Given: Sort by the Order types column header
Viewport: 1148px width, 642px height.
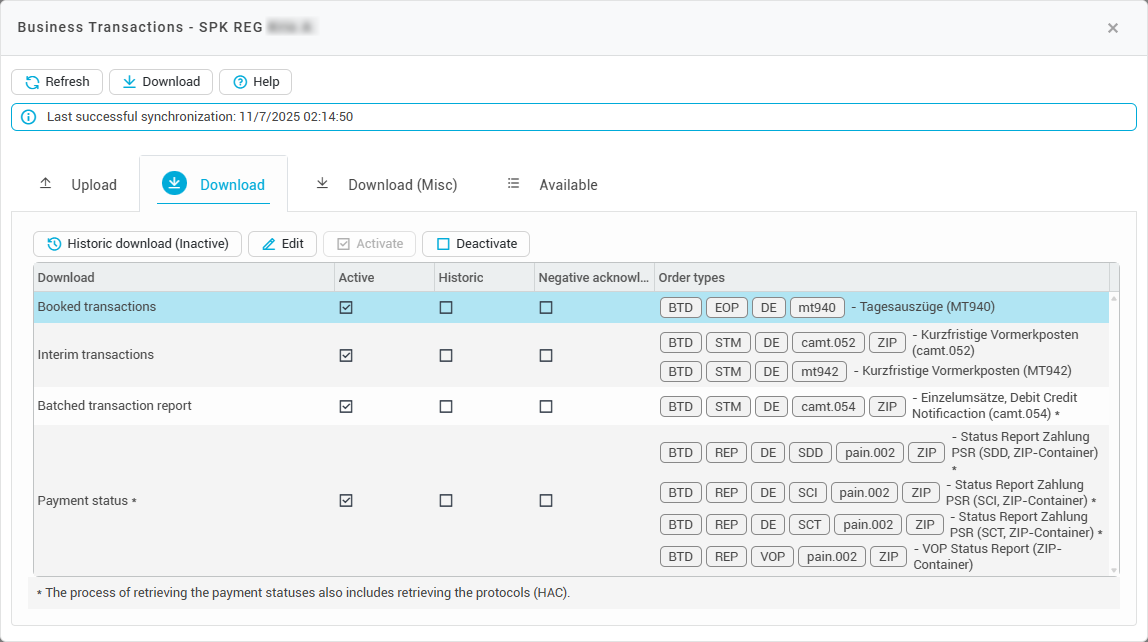Looking at the screenshot, I should pyautogui.click(x=692, y=278).
